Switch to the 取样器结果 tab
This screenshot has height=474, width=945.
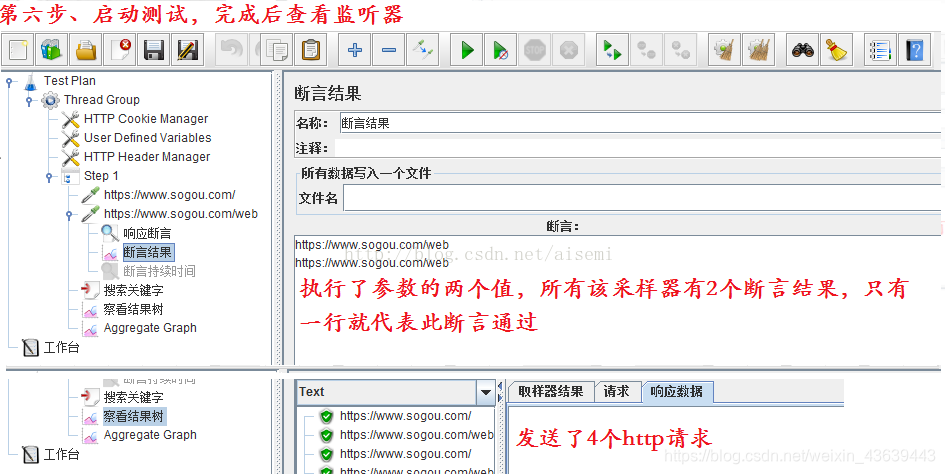coord(551,391)
